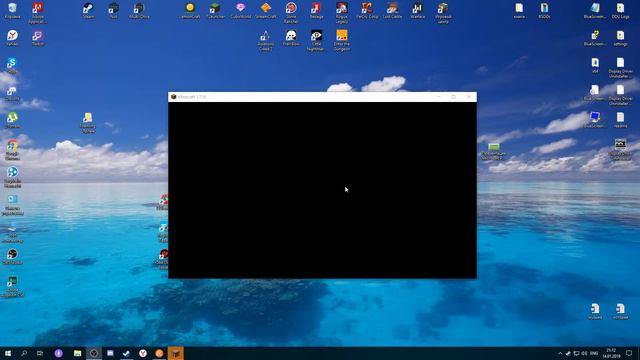640x360 pixels.
Task: Open the Yandex browser taskbar icon
Action: pyautogui.click(x=143, y=353)
